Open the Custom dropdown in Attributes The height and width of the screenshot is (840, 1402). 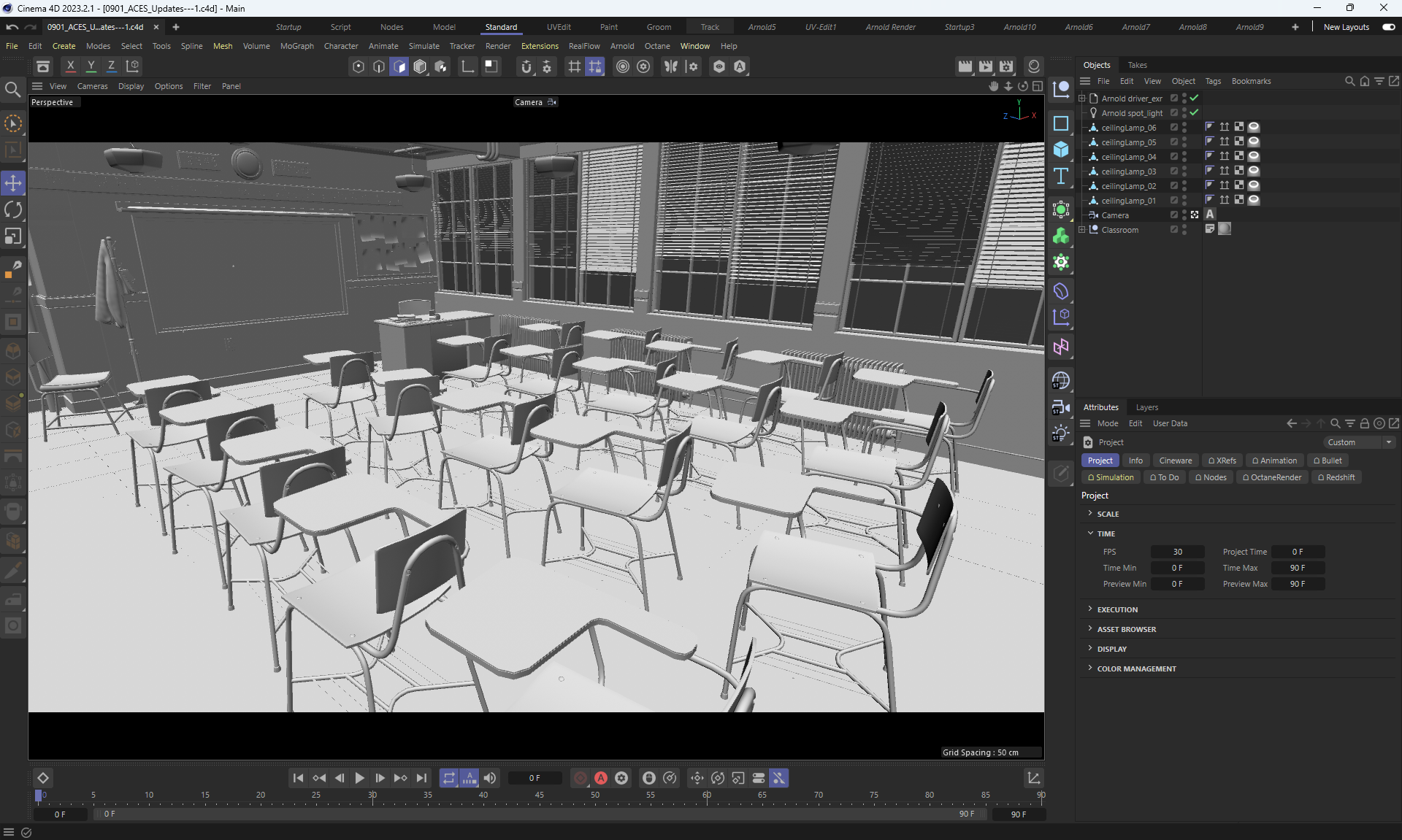(1360, 442)
